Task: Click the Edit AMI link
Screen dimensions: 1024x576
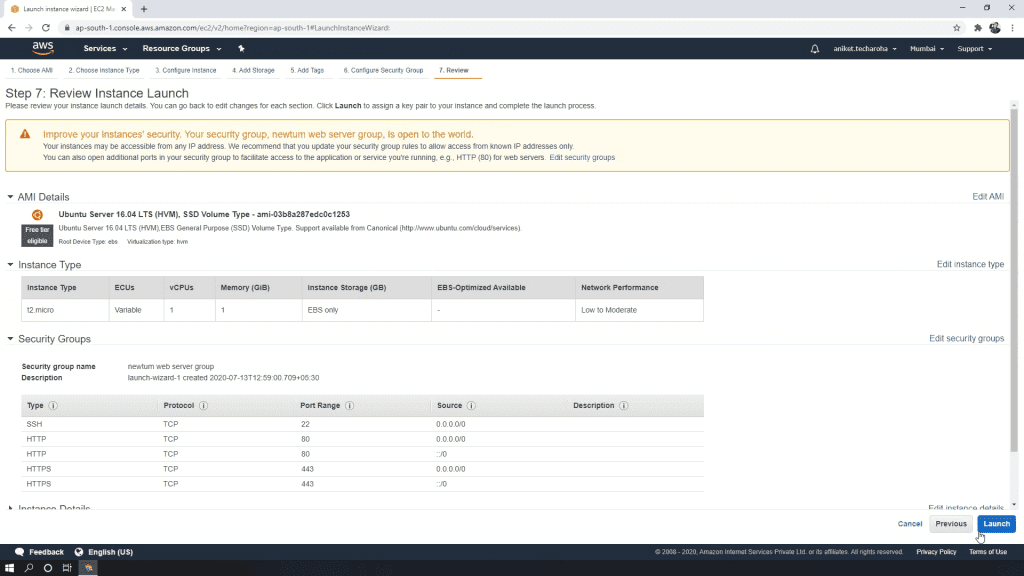Action: coord(987,197)
